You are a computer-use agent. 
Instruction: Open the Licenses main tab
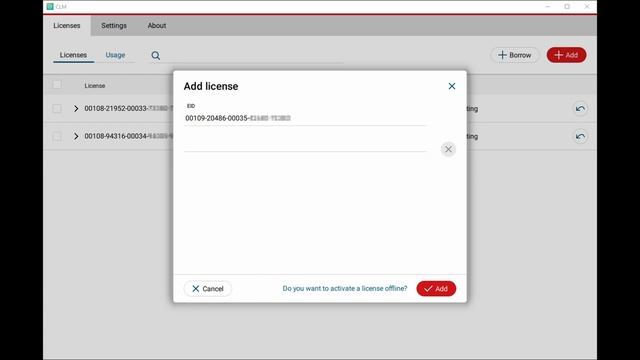(x=67, y=26)
